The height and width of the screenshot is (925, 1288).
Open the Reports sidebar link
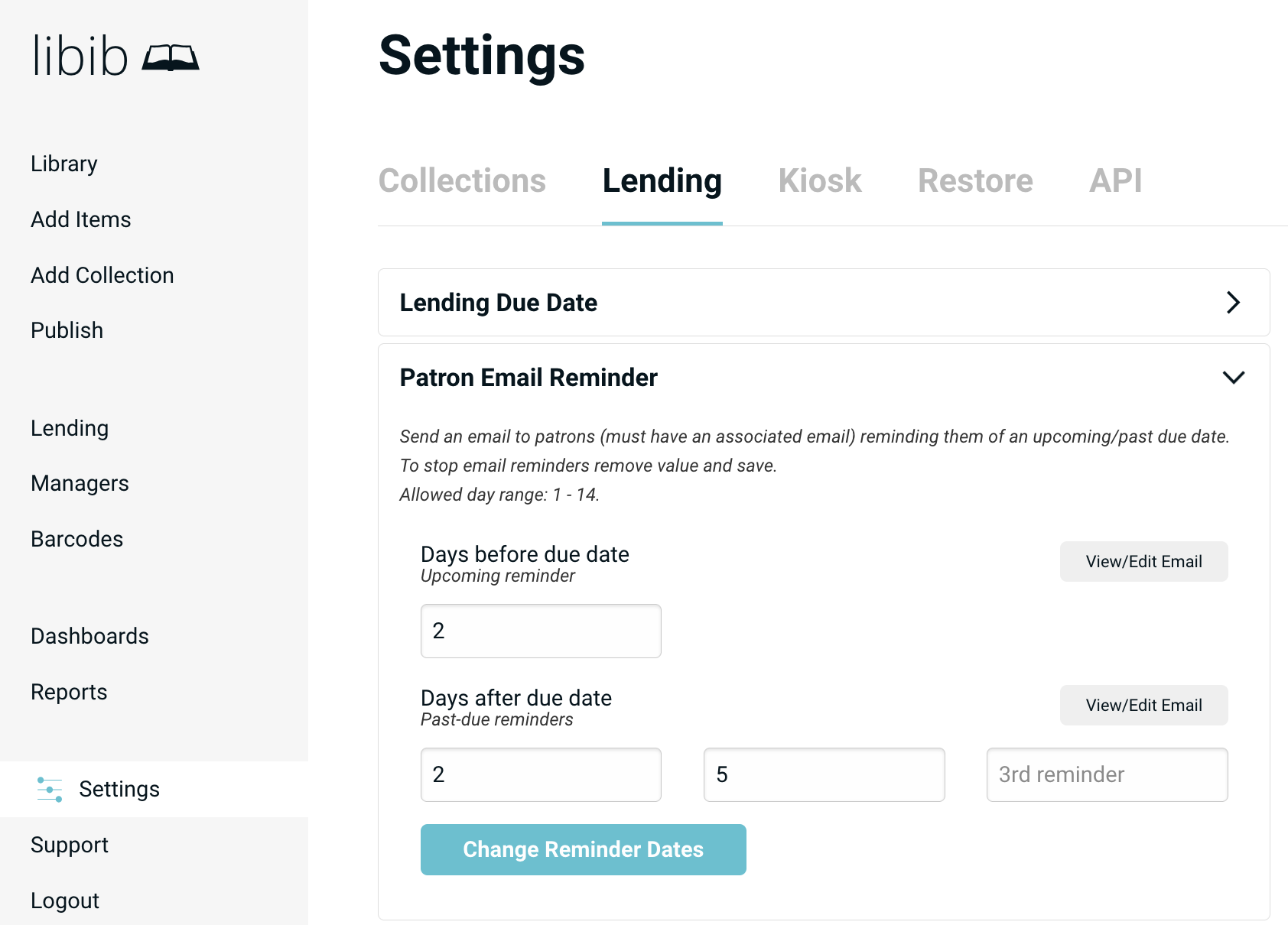[69, 692]
